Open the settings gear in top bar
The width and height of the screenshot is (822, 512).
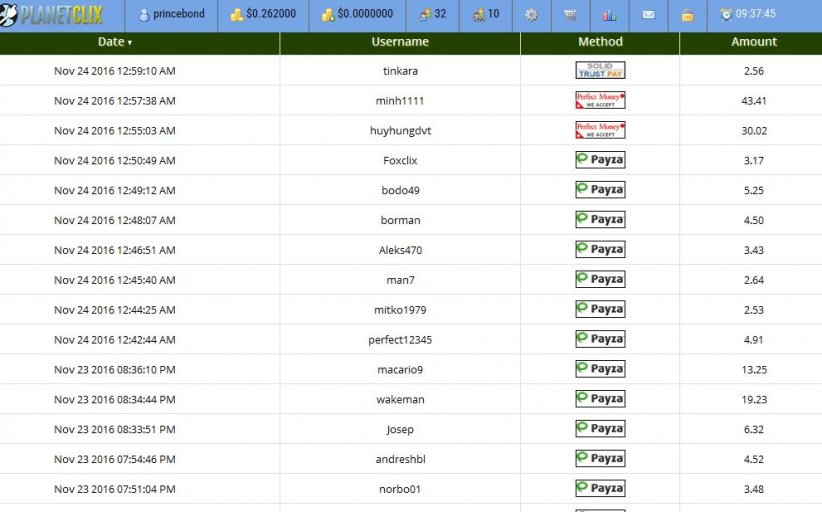click(531, 15)
